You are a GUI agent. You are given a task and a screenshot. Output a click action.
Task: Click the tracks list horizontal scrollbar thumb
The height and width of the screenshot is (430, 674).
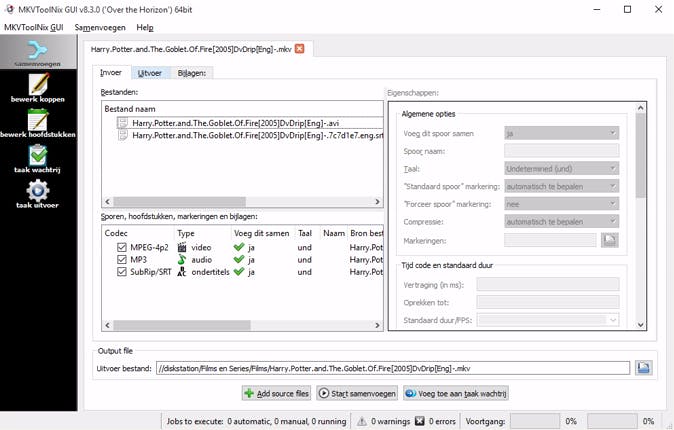[182, 325]
